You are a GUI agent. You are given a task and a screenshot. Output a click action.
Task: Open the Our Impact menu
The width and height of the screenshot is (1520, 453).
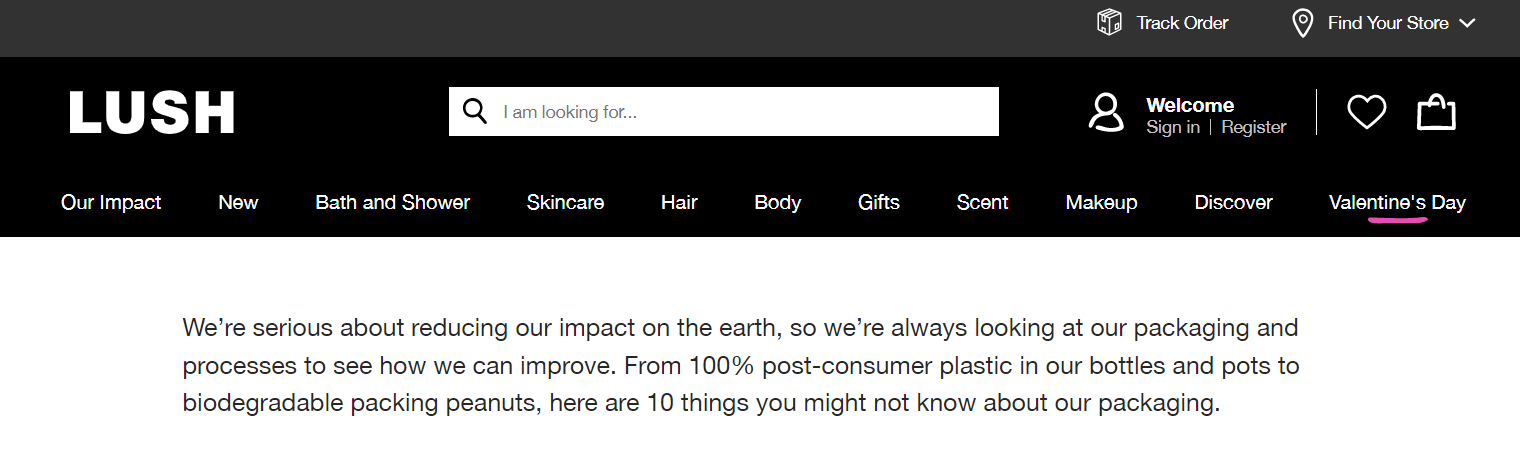click(111, 202)
